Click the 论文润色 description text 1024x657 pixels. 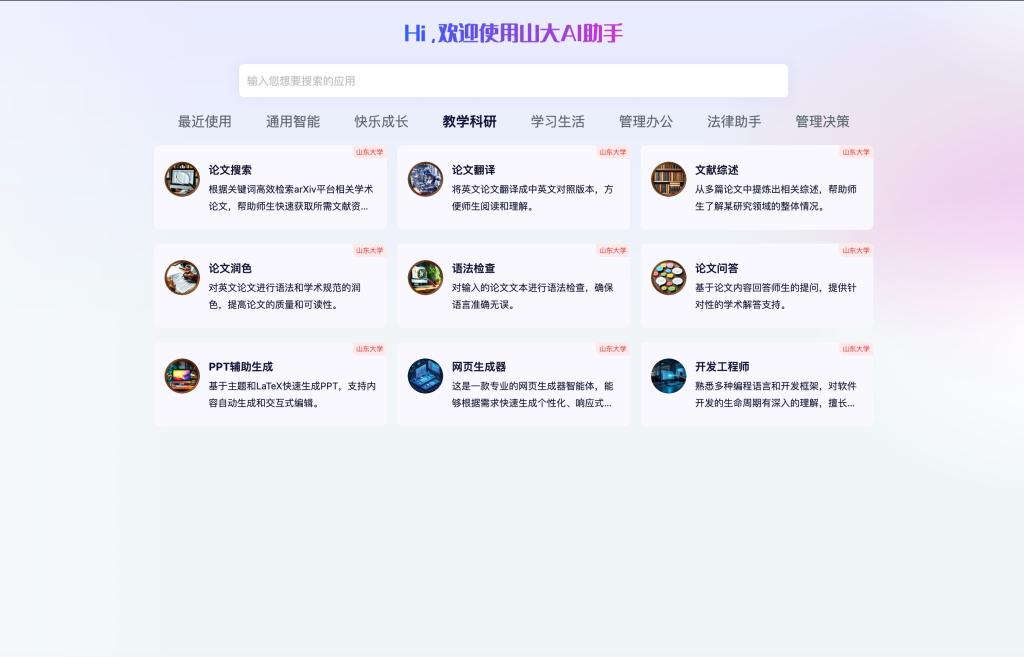tap(285, 296)
